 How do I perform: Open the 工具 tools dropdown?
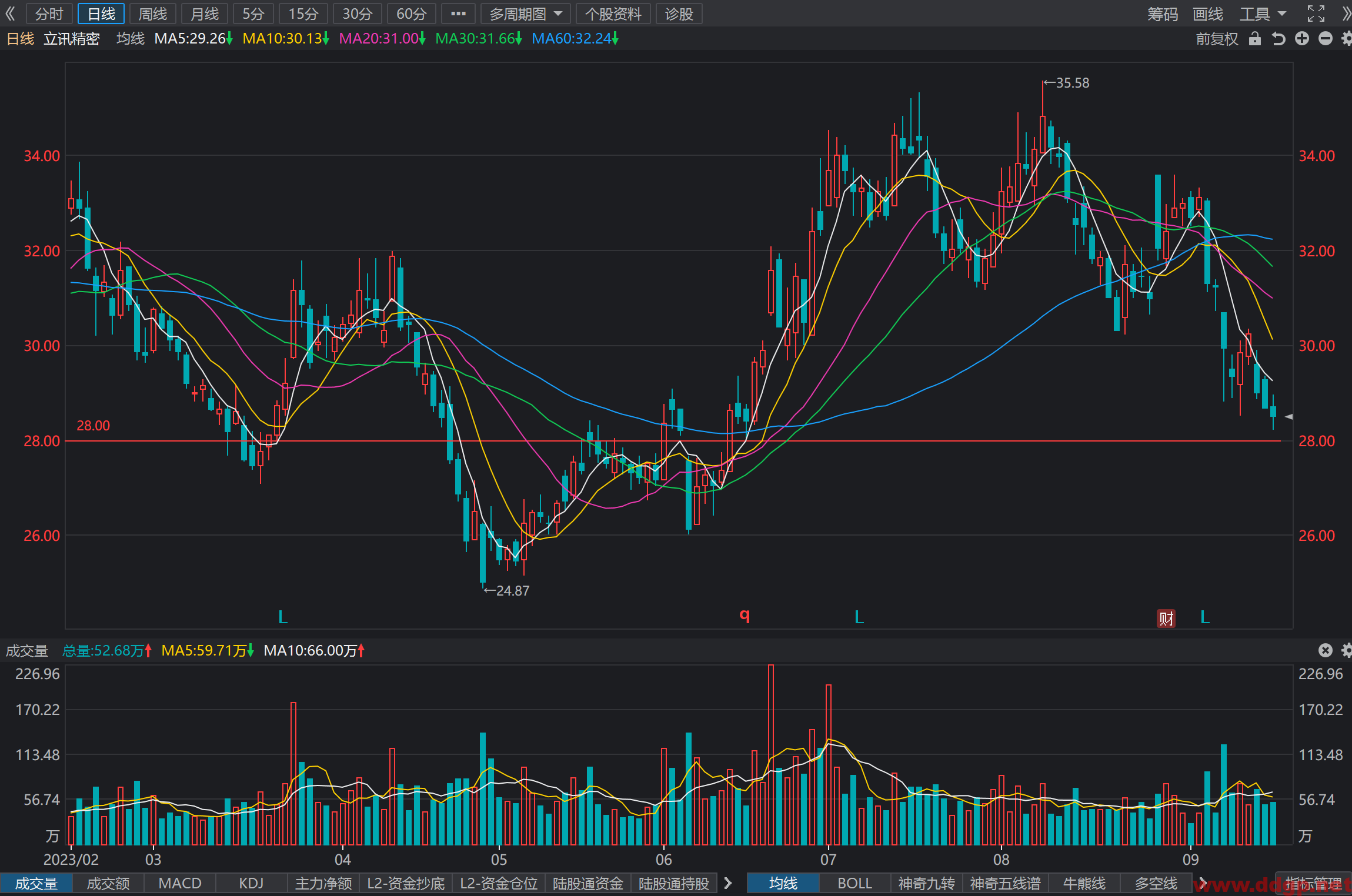tap(1263, 14)
